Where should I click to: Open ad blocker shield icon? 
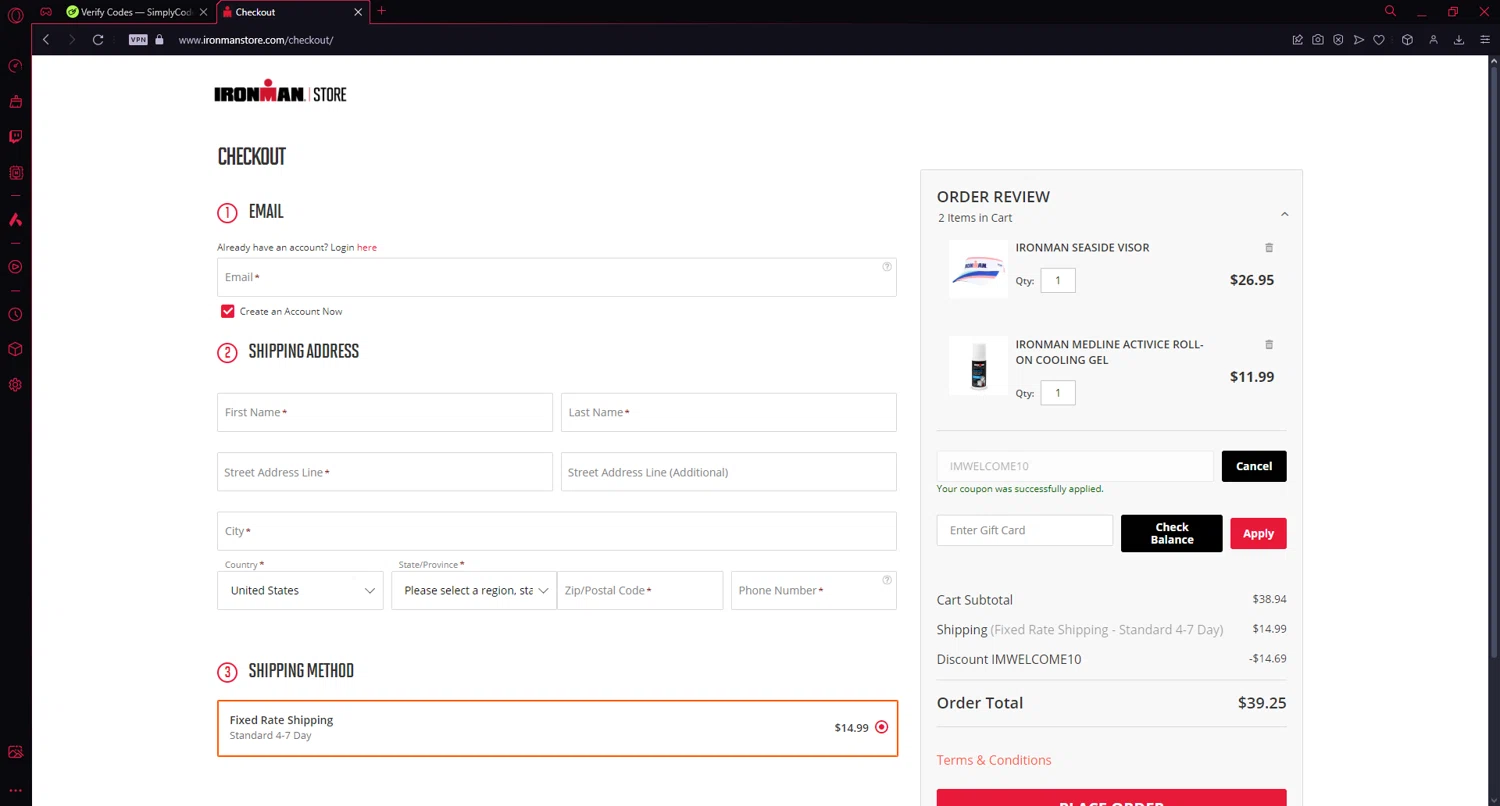[x=1338, y=40]
